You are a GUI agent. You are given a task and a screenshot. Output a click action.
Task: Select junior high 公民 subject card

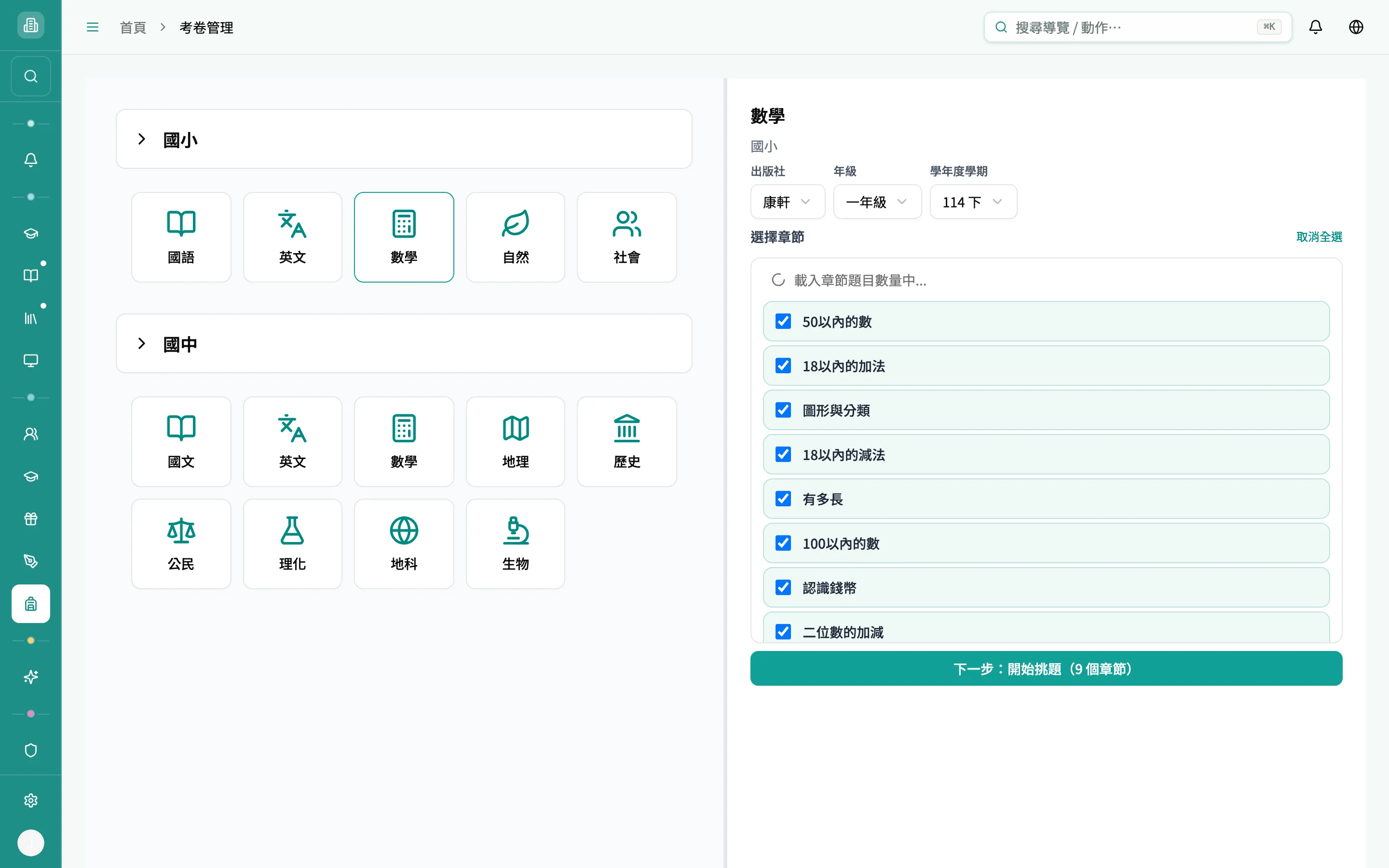pos(181,544)
